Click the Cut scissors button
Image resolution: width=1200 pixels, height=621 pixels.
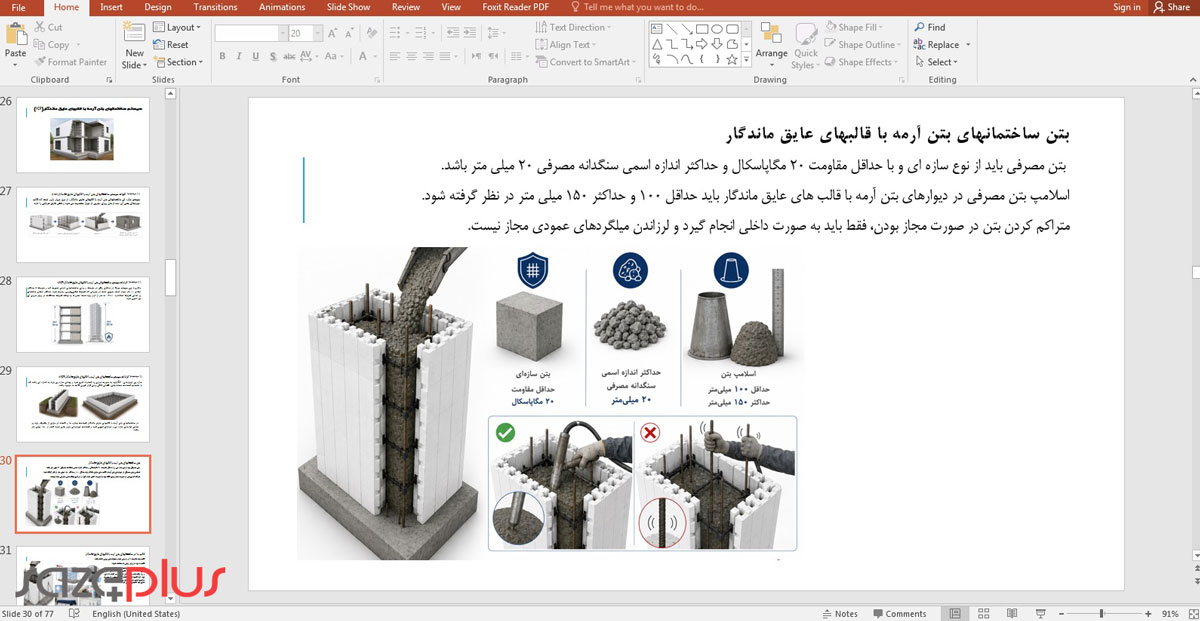click(x=47, y=28)
